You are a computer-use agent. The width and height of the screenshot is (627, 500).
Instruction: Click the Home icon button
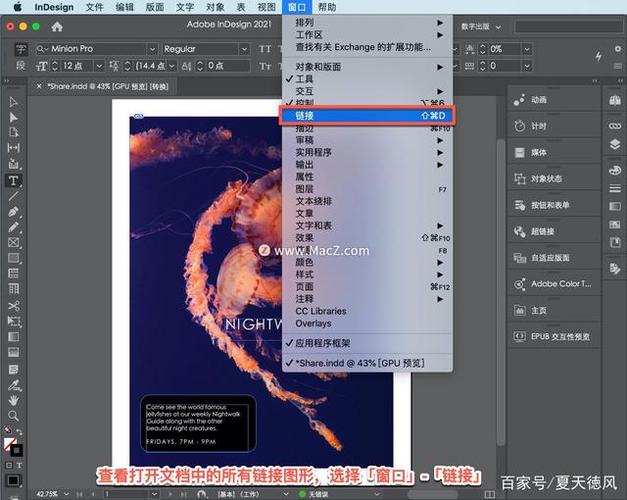56,27
